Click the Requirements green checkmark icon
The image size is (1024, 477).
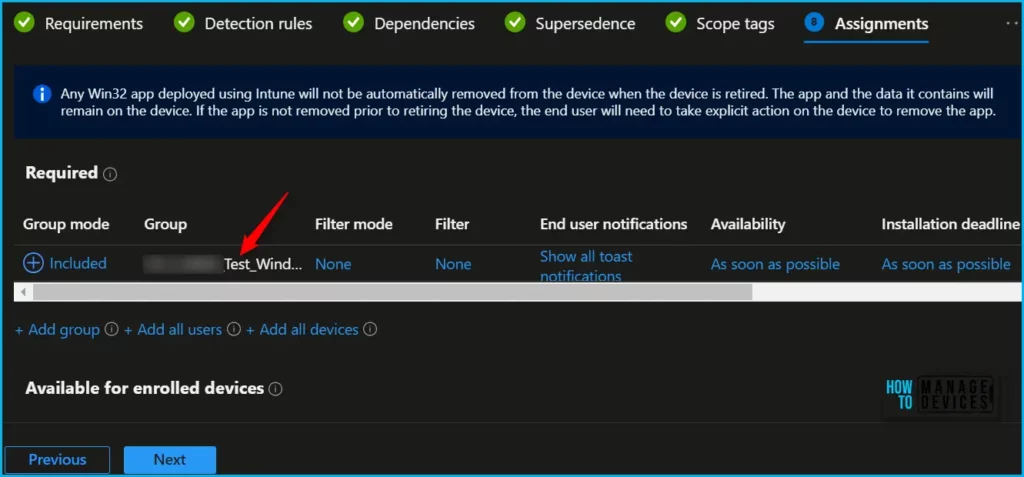tap(24, 24)
